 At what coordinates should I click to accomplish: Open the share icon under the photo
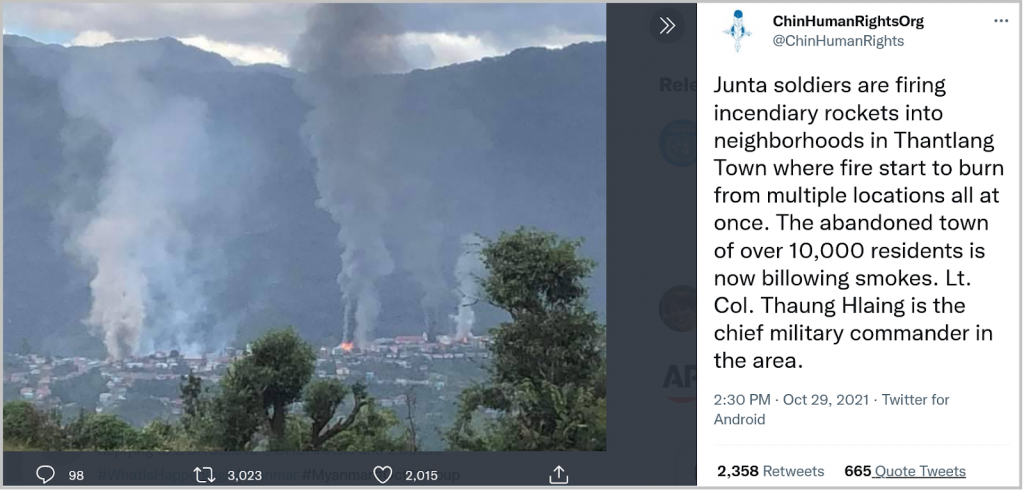pos(558,474)
